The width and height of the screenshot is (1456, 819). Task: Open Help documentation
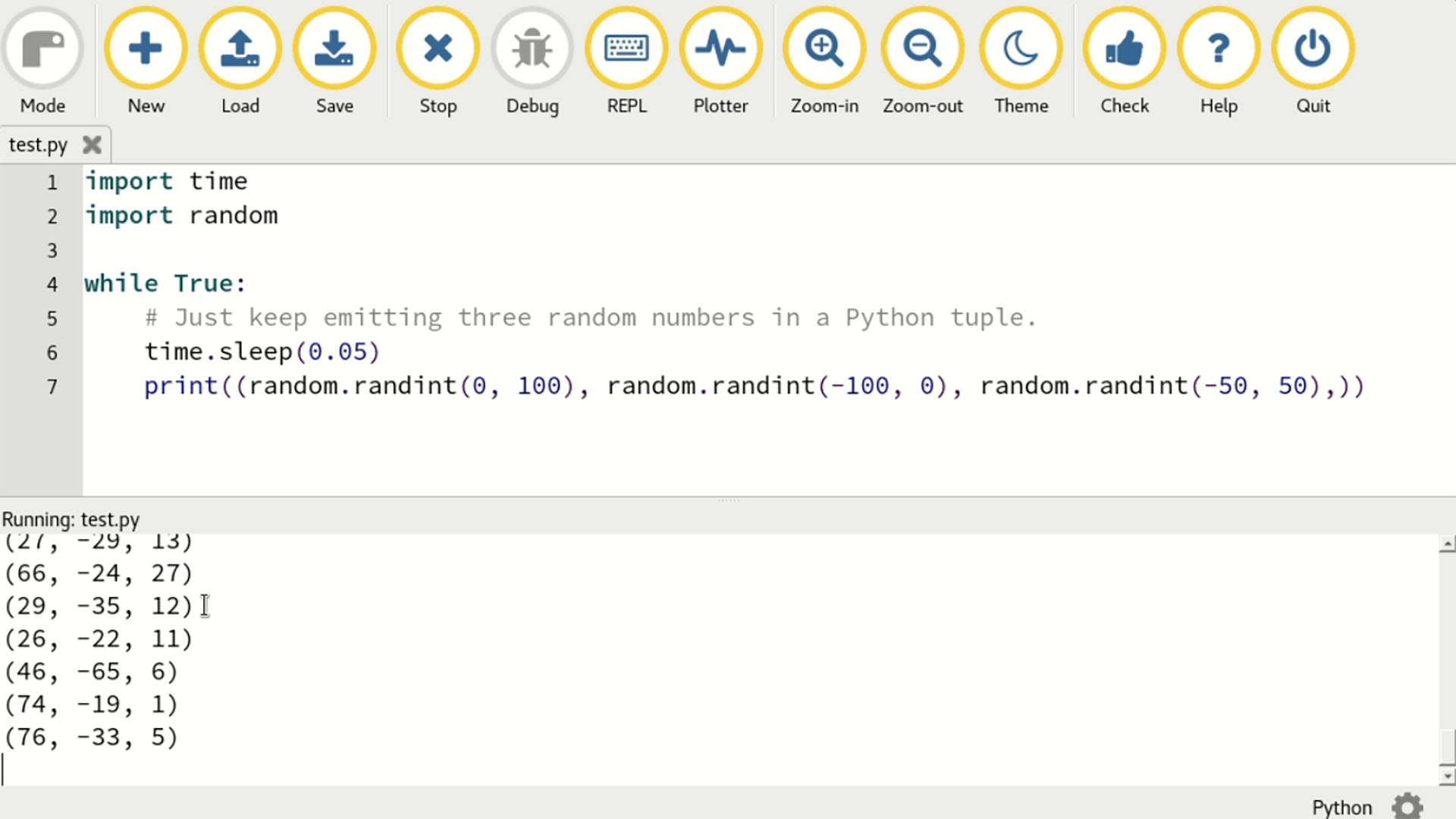(1218, 48)
